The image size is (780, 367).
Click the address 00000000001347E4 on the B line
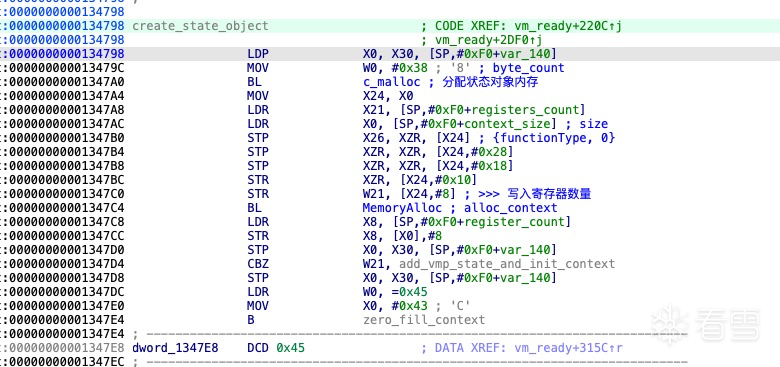66,320
